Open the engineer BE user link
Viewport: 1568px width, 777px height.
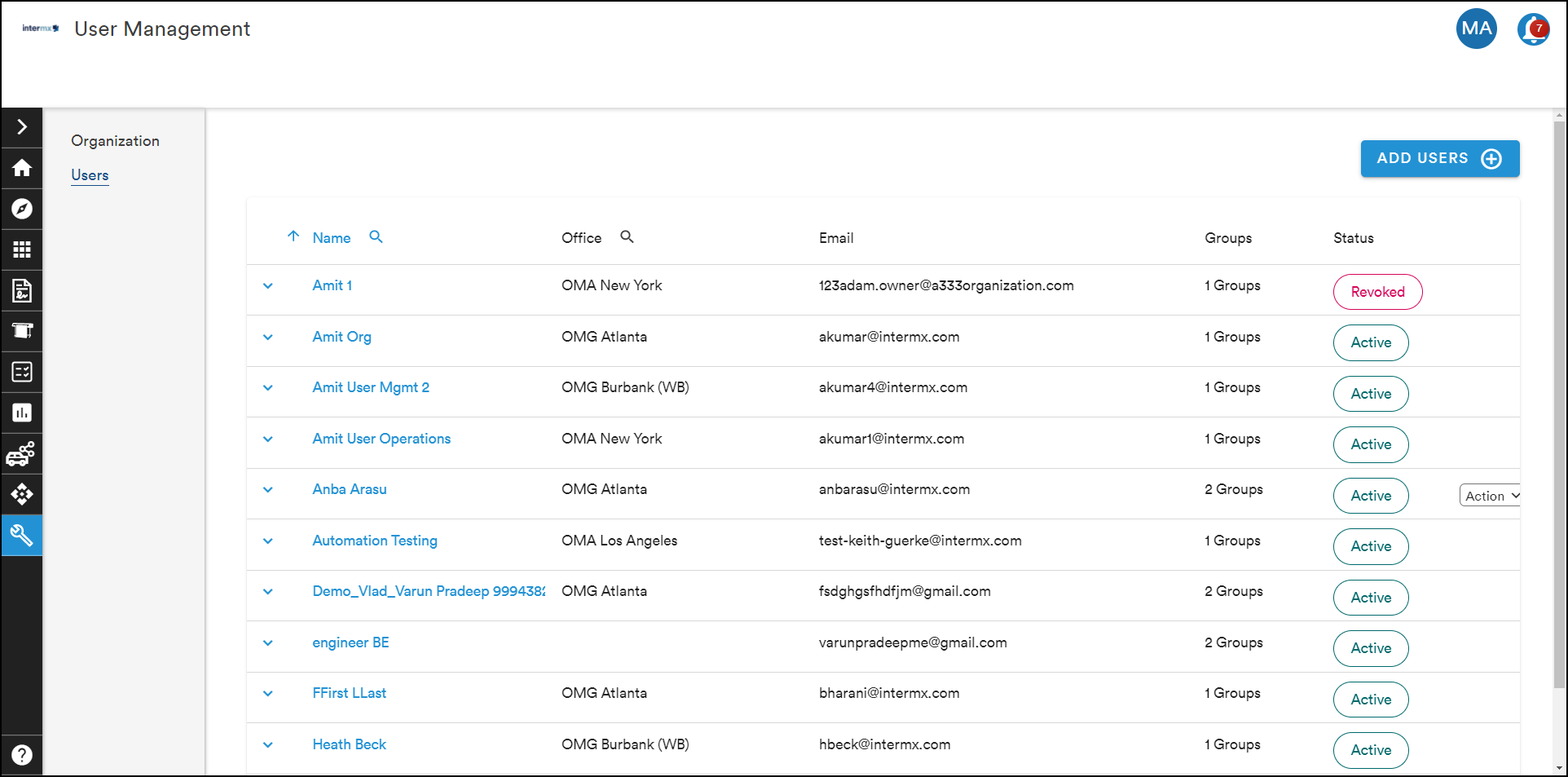click(x=350, y=642)
